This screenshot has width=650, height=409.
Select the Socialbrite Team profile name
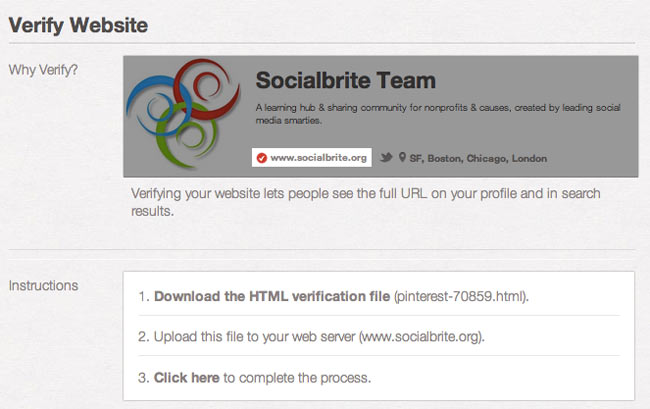pos(346,80)
